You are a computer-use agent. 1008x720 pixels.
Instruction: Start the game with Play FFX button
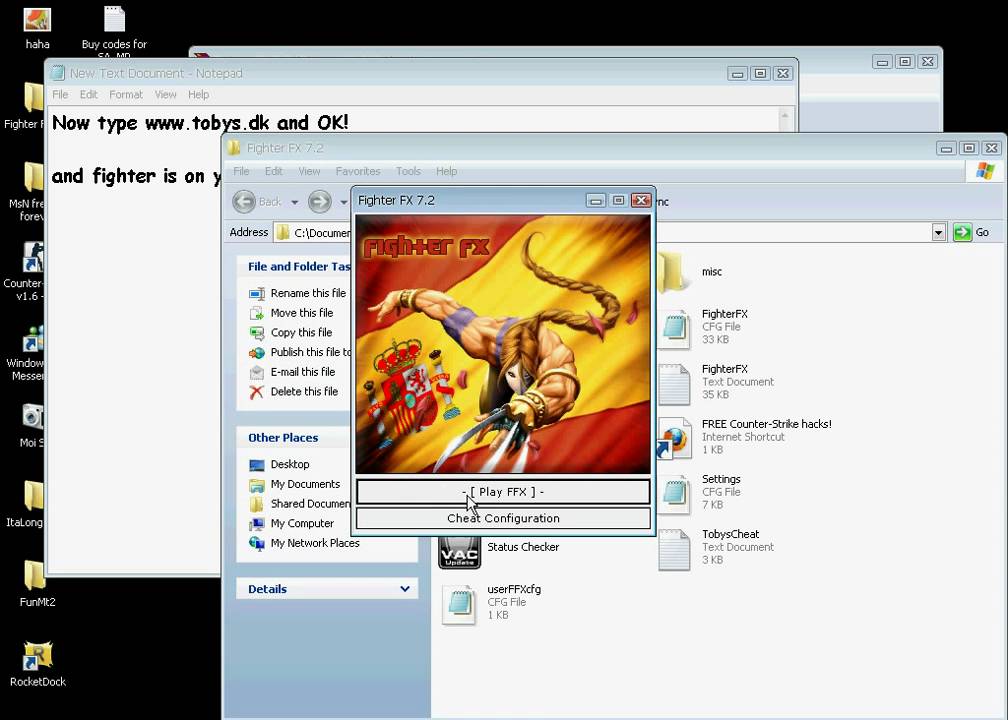(x=503, y=492)
